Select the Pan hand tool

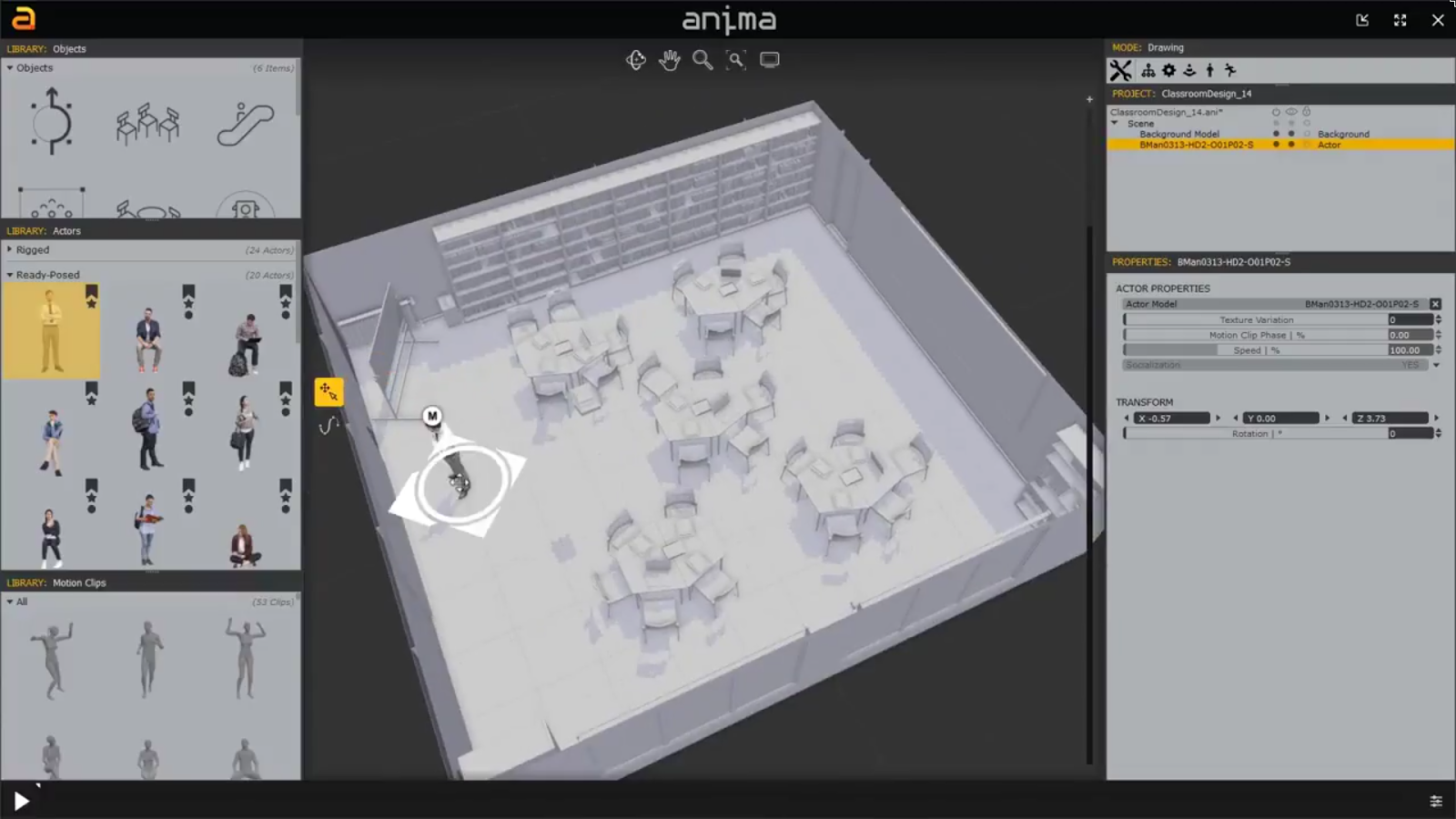670,59
